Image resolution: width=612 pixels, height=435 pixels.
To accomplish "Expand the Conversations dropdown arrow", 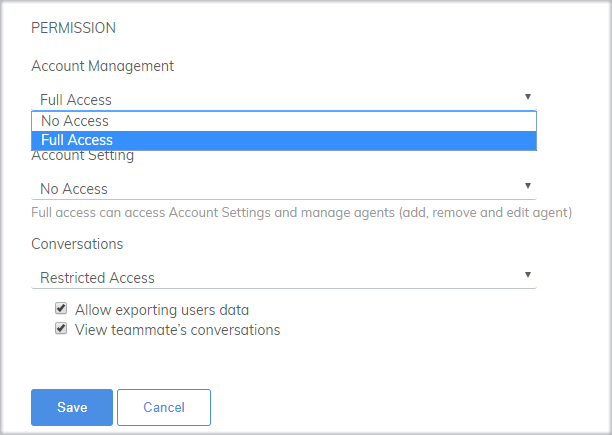I will tap(528, 275).
